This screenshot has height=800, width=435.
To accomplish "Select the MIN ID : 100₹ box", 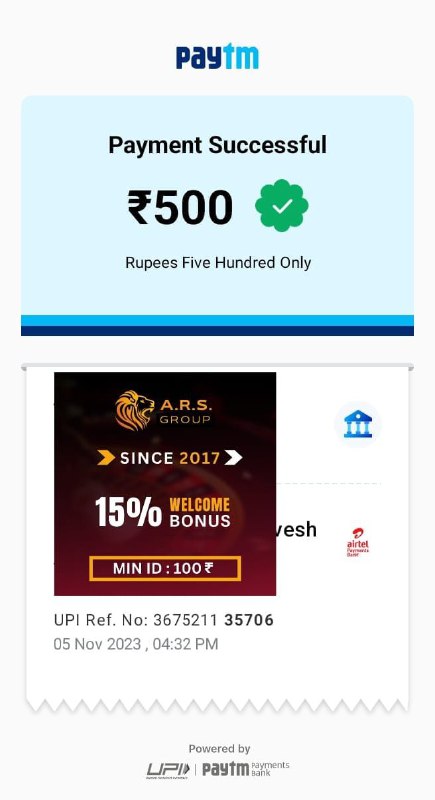I will pyautogui.click(x=165, y=568).
